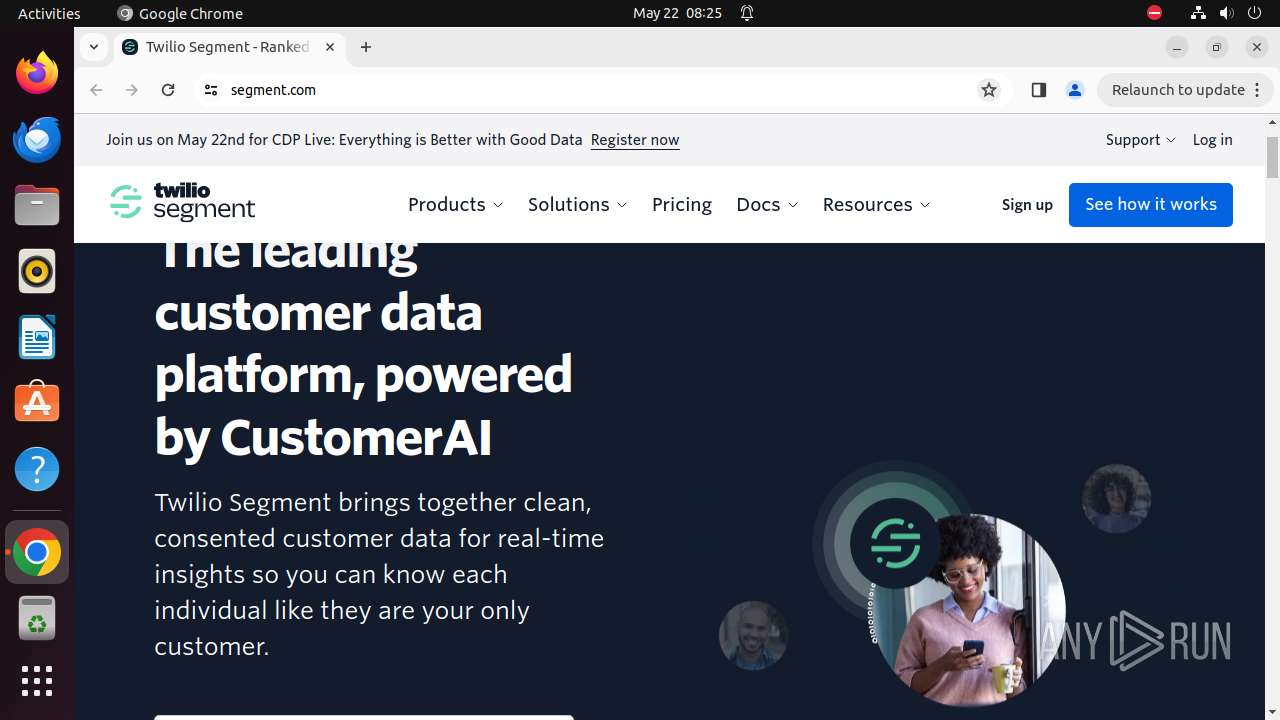
Task: Click the curly-haired woman avatar thumbnail
Action: click(1116, 498)
